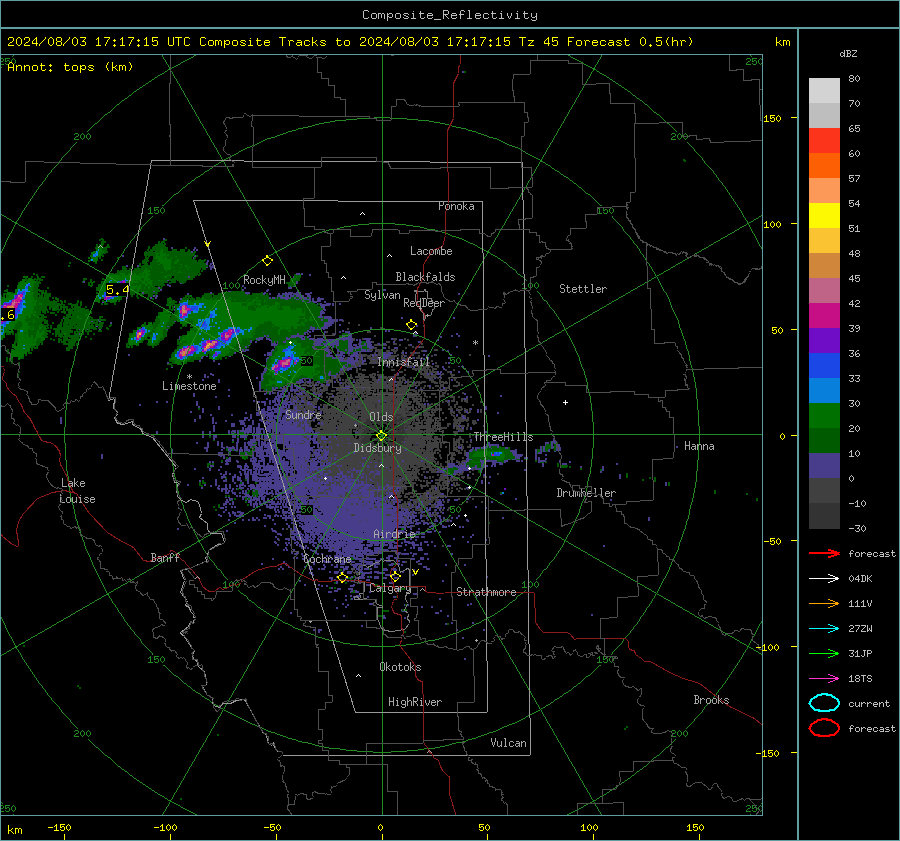Screen dimensions: 900x841
Task: Click the yellow diamond marker near RockyMH
Action: [x=267, y=261]
